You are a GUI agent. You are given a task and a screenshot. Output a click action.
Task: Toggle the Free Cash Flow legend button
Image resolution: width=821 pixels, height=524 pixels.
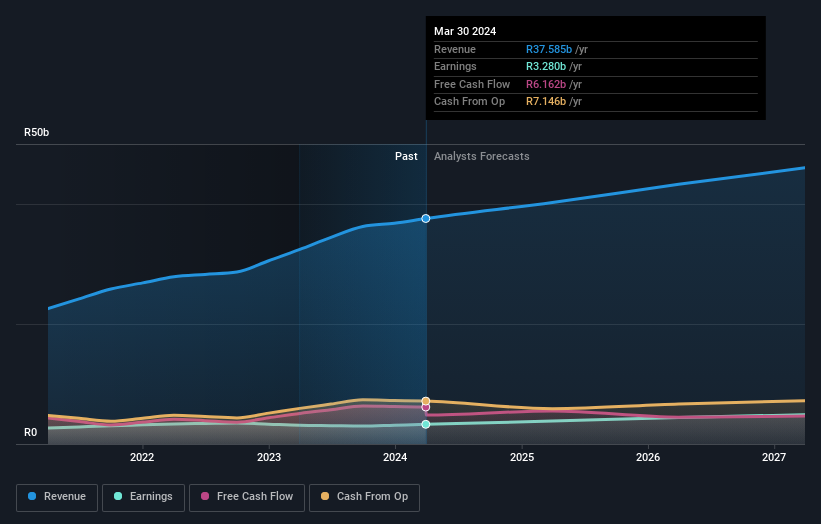pos(247,497)
